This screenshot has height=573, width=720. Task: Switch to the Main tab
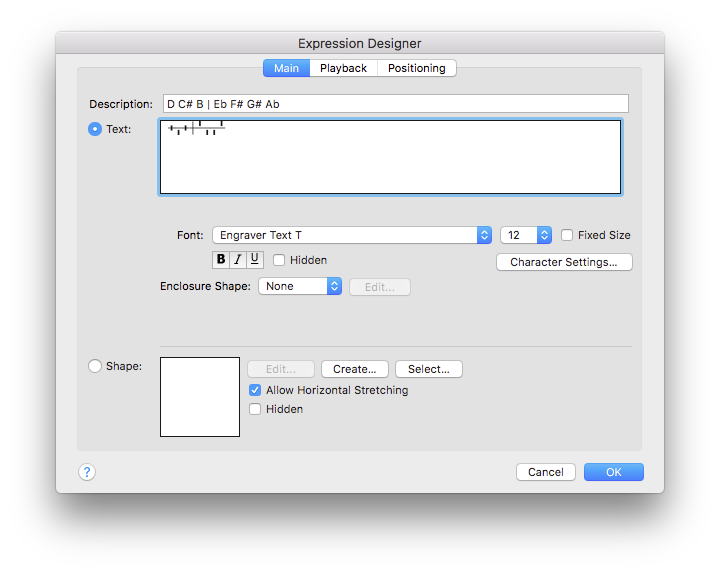point(287,68)
